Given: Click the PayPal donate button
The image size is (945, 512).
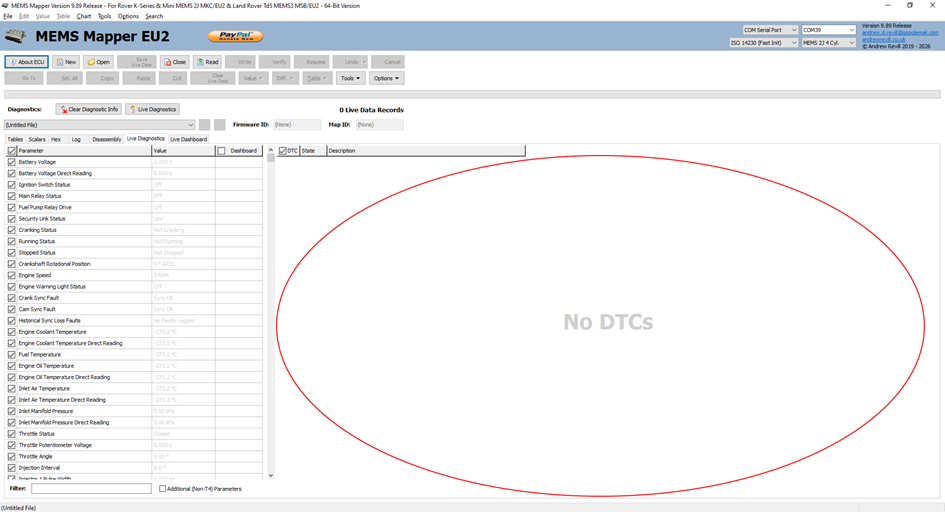Looking at the screenshot, I should [235, 37].
